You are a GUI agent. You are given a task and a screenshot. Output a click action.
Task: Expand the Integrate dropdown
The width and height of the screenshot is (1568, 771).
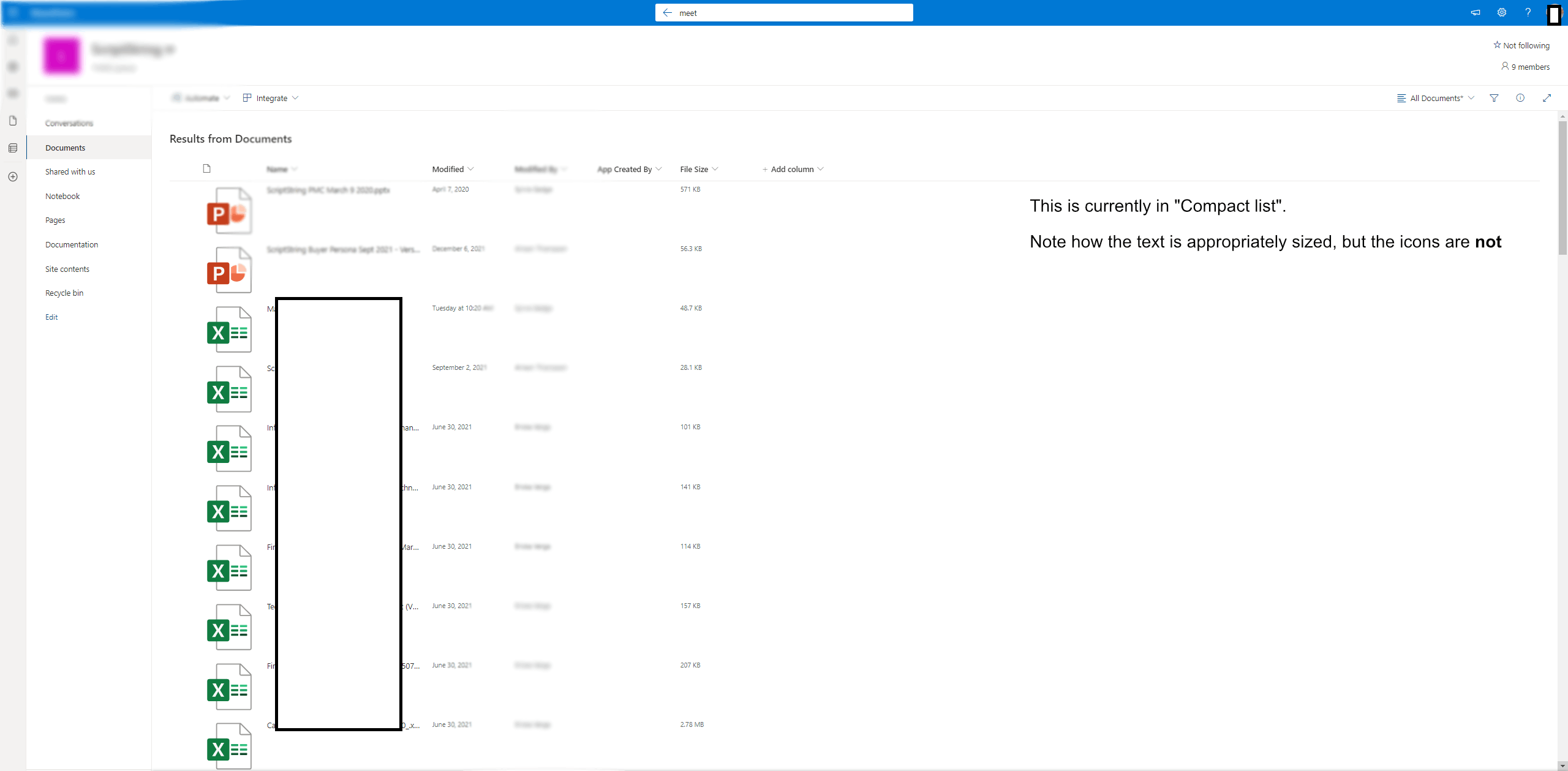coord(271,98)
